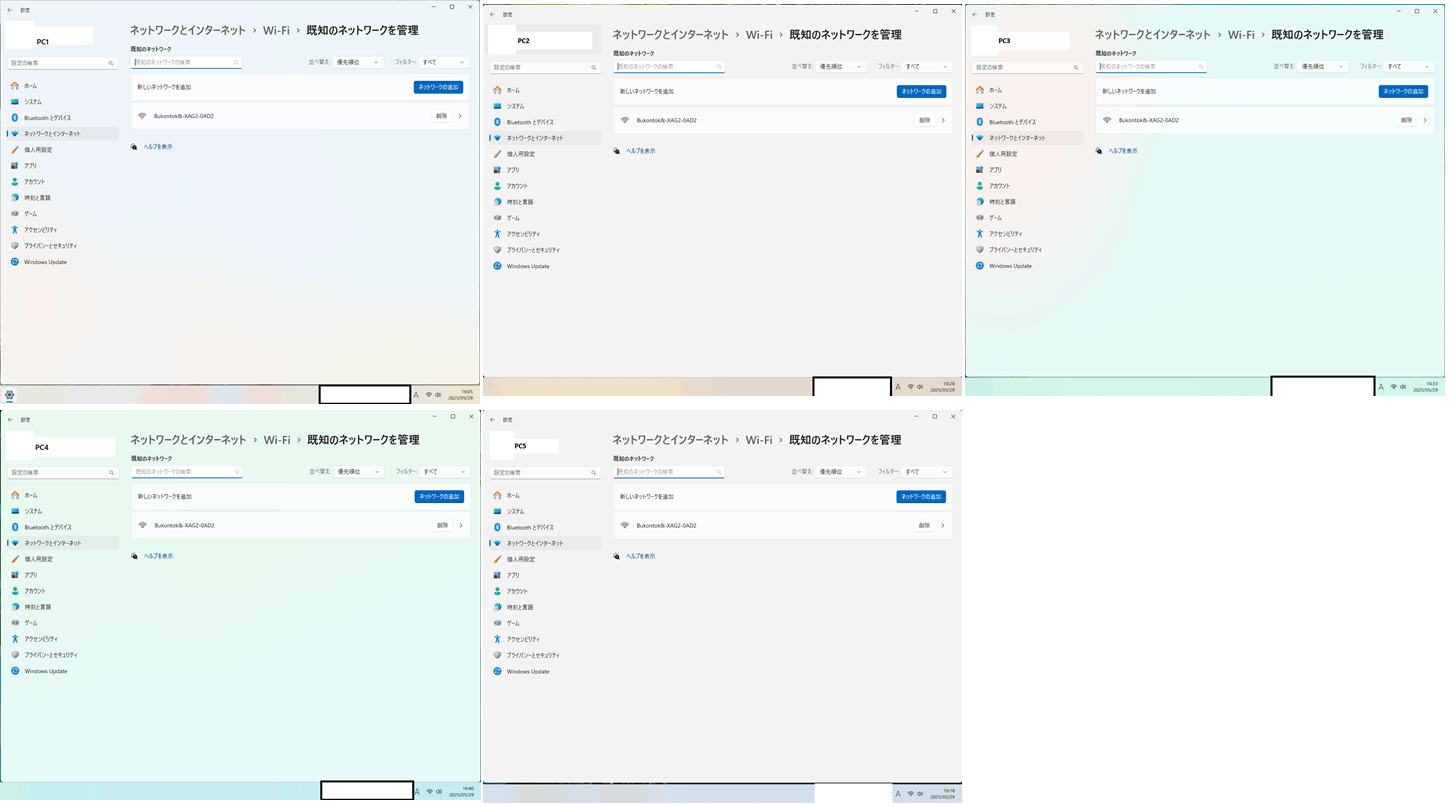Click 削除 for Bukontok network in PC1
Viewport: 1450px width, 806px height.
click(441, 116)
